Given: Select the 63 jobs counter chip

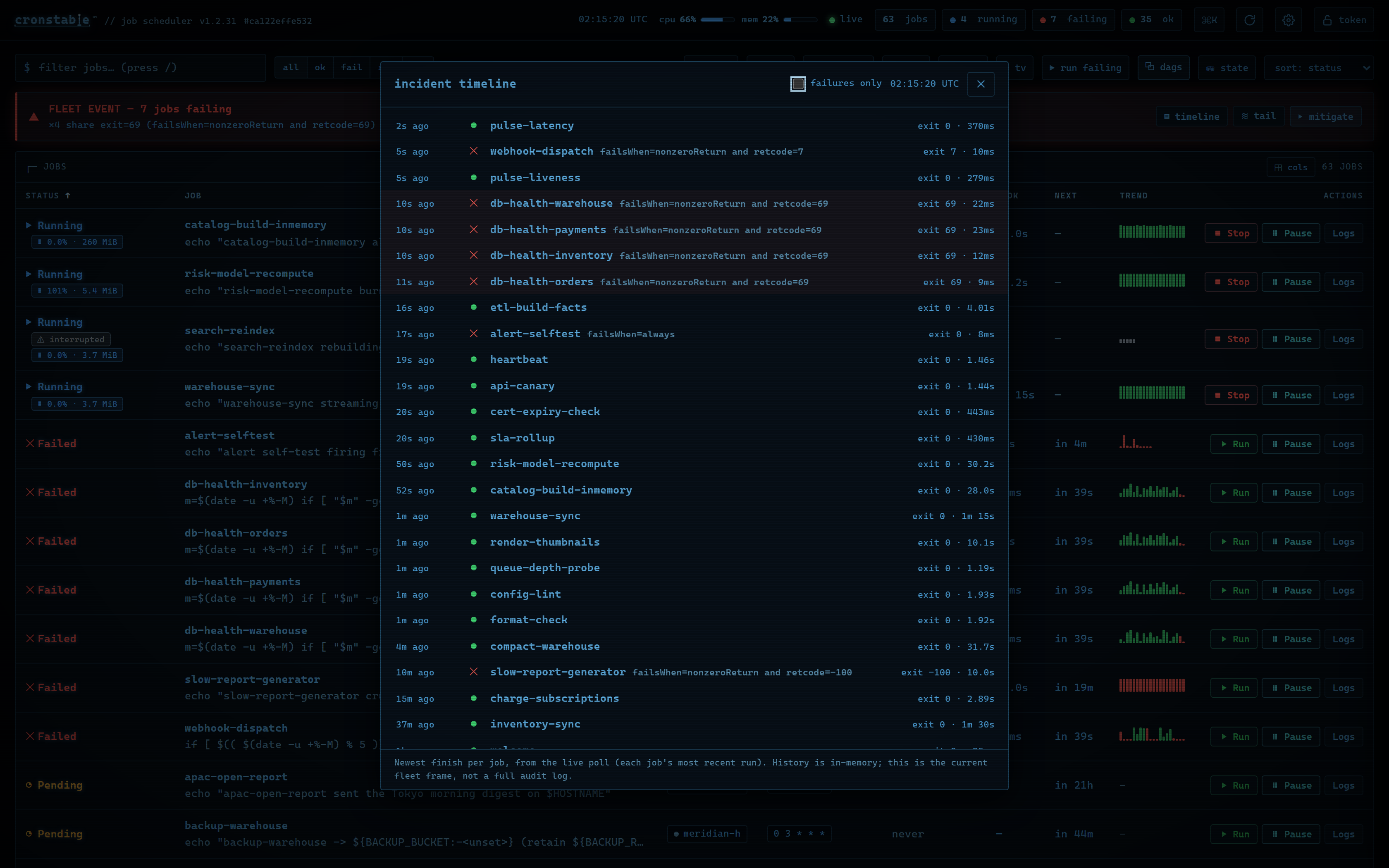Looking at the screenshot, I should click(905, 19).
